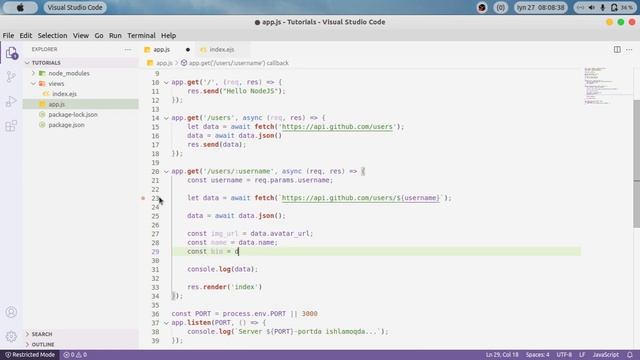
Task: Click the editor vertical scrollbar thumb
Action: pos(637,163)
